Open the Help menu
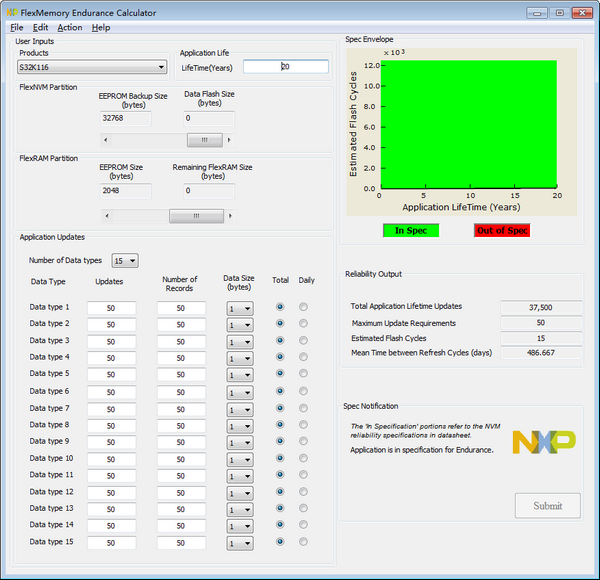Viewport: 600px width, 580px height. 101,27
